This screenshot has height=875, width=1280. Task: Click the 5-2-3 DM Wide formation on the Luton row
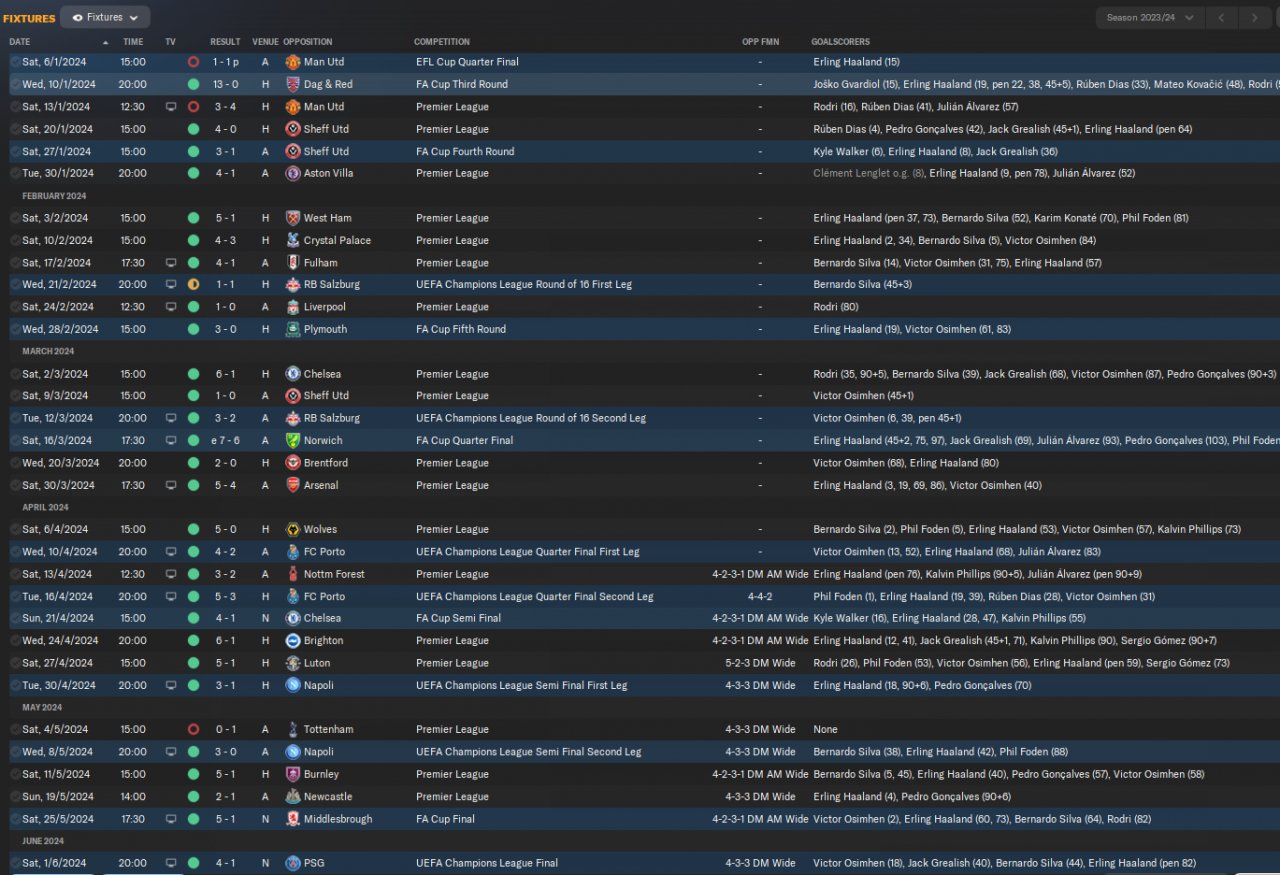coord(761,663)
